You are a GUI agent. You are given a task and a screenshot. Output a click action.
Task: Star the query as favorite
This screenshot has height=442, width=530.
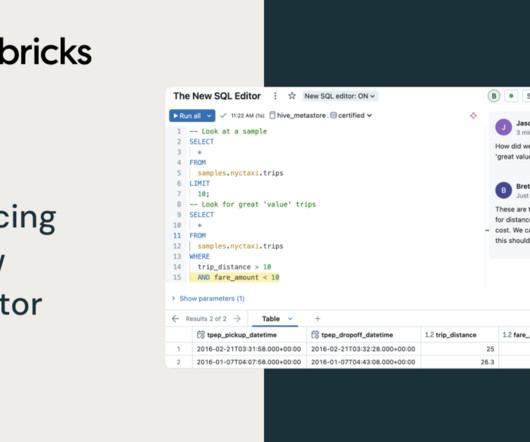(292, 96)
